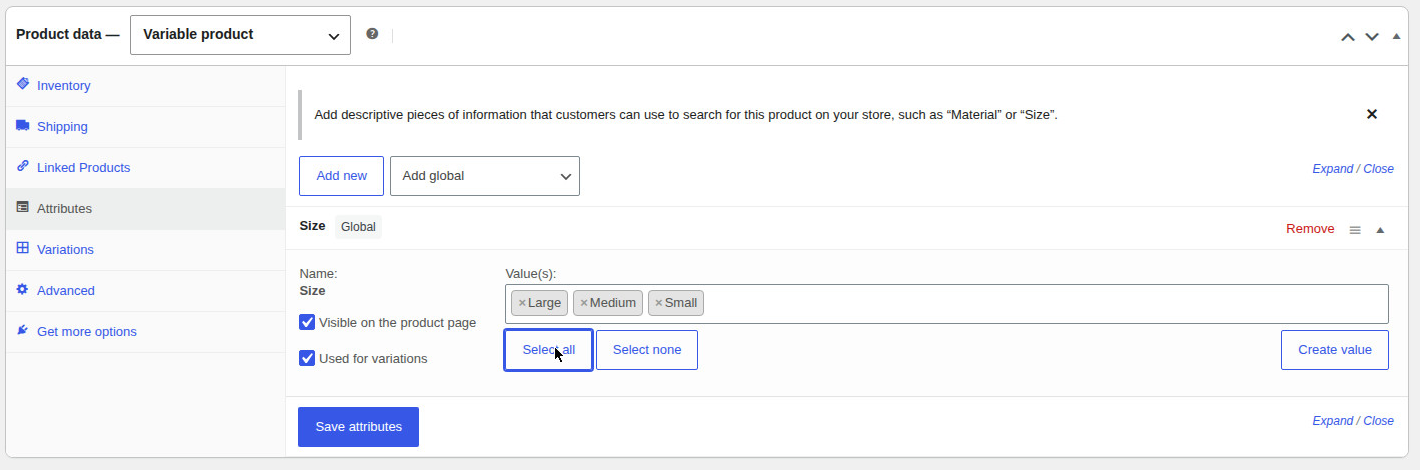Click the Inventory tag icon
The height and width of the screenshot is (470, 1420).
click(23, 85)
